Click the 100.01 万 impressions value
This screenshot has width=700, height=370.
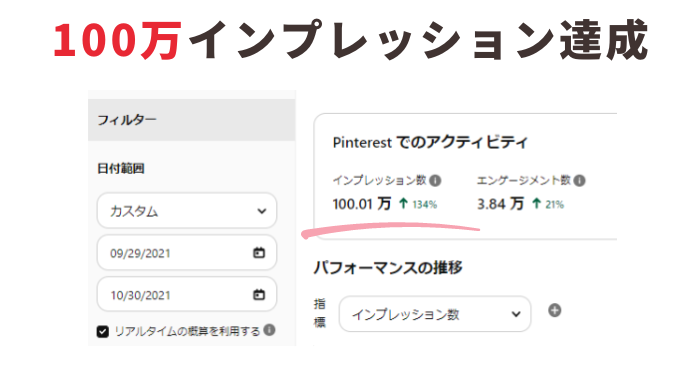click(x=362, y=204)
